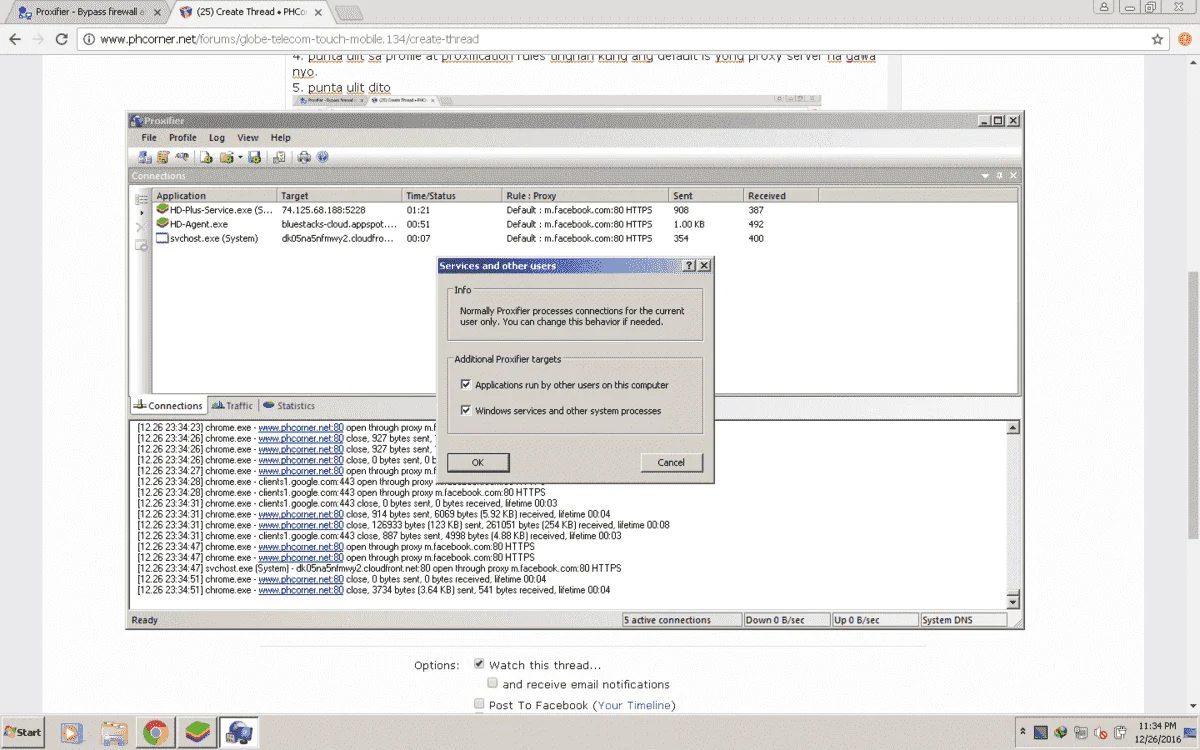Open Chrome from the taskbar
This screenshot has height=750, width=1200.
155,733
